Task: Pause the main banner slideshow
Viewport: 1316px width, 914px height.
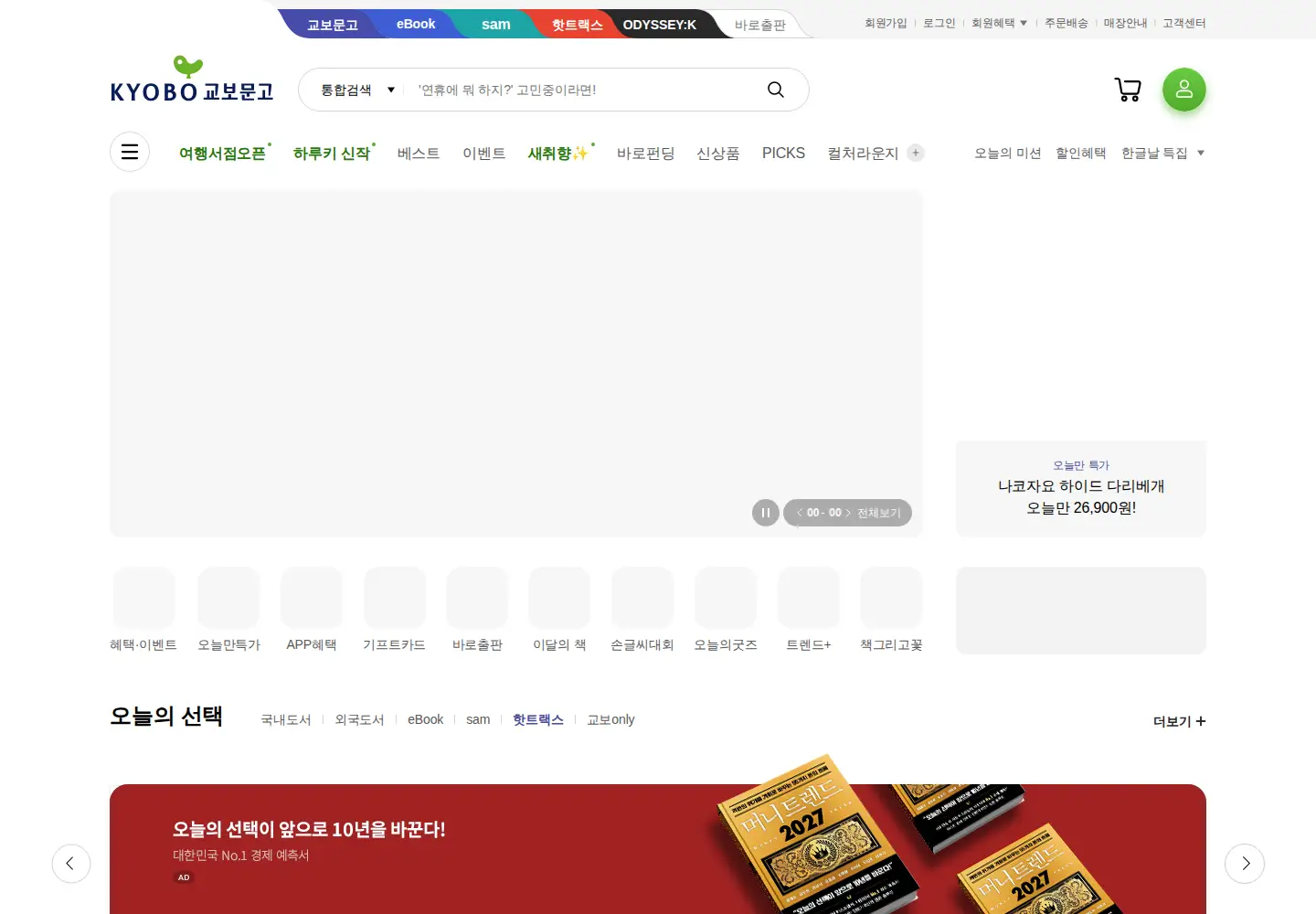Action: [766, 513]
